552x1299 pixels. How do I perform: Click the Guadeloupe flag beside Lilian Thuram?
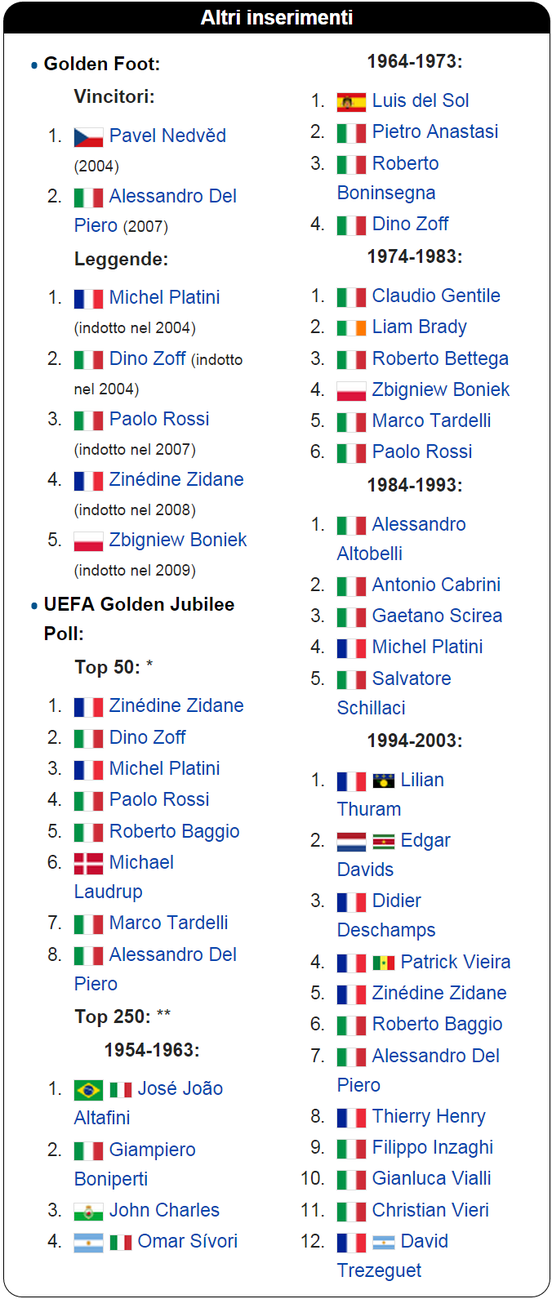click(x=383, y=781)
